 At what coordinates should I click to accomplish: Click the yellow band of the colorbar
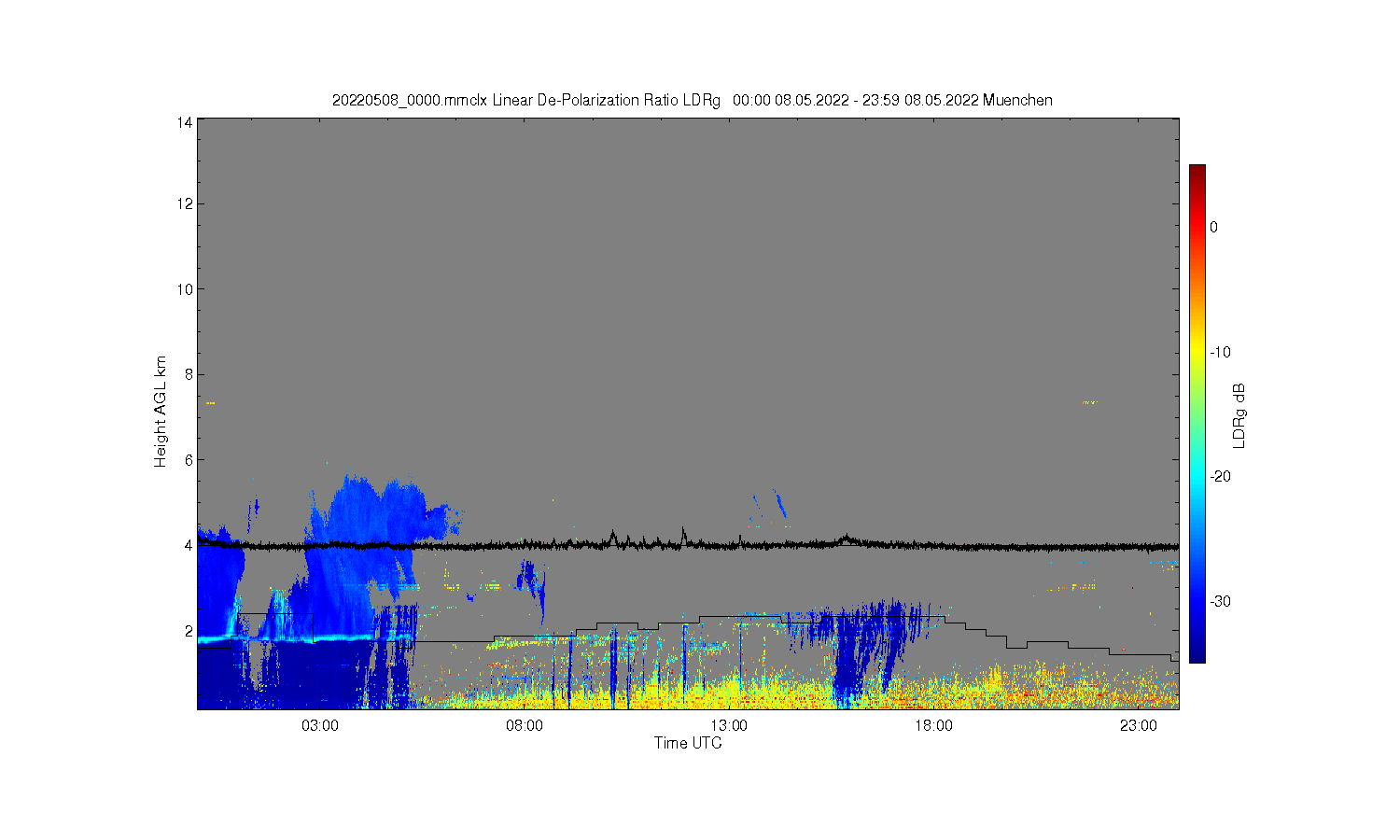click(x=1197, y=352)
